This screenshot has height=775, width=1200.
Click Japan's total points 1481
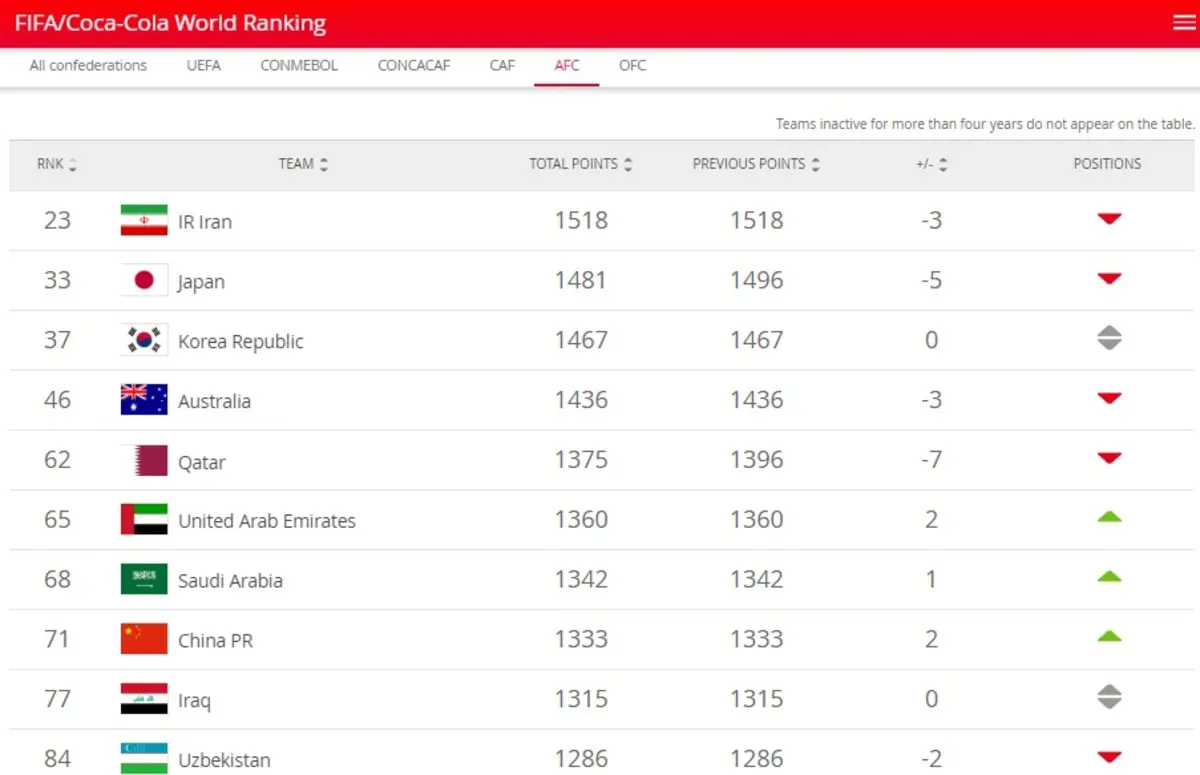click(x=581, y=280)
